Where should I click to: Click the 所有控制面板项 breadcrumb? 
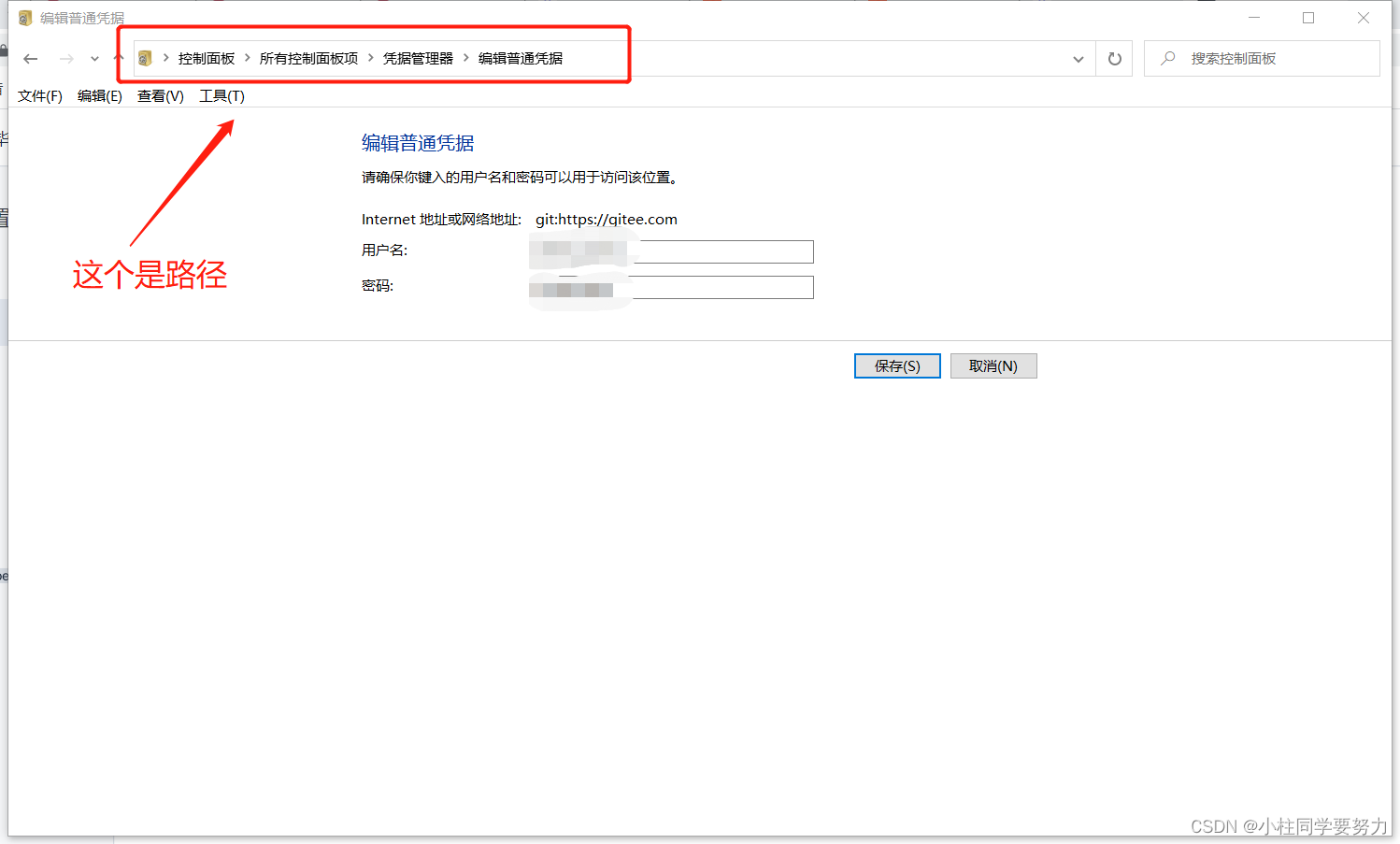[x=308, y=58]
